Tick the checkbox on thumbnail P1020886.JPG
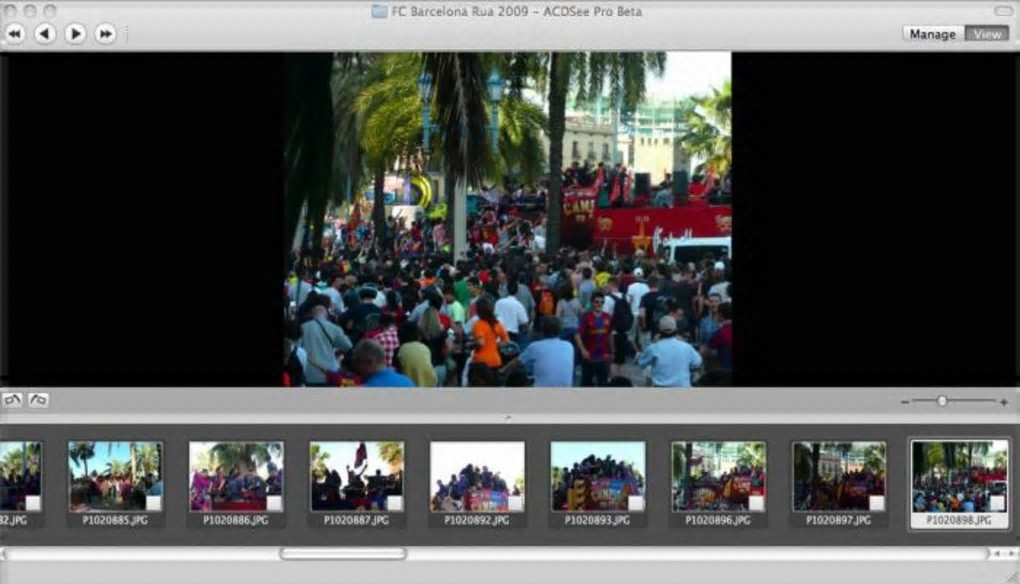 (274, 503)
